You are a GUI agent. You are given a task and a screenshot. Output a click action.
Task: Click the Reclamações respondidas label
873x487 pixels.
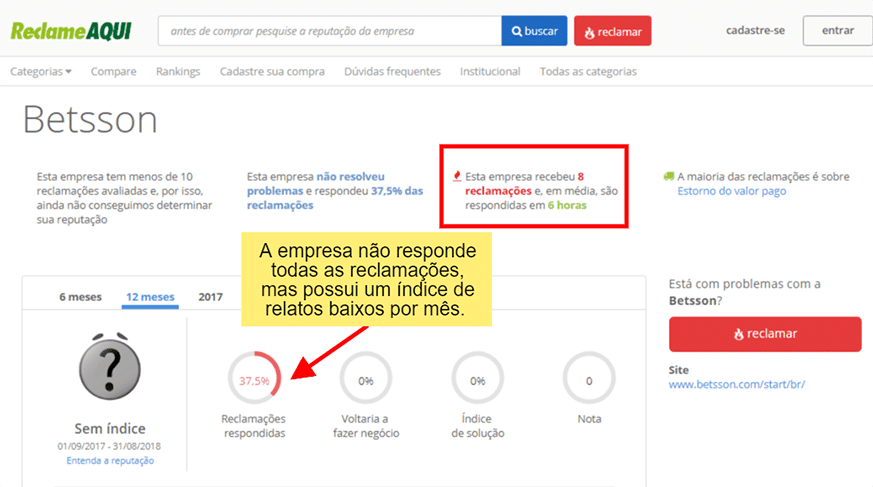pos(254,426)
